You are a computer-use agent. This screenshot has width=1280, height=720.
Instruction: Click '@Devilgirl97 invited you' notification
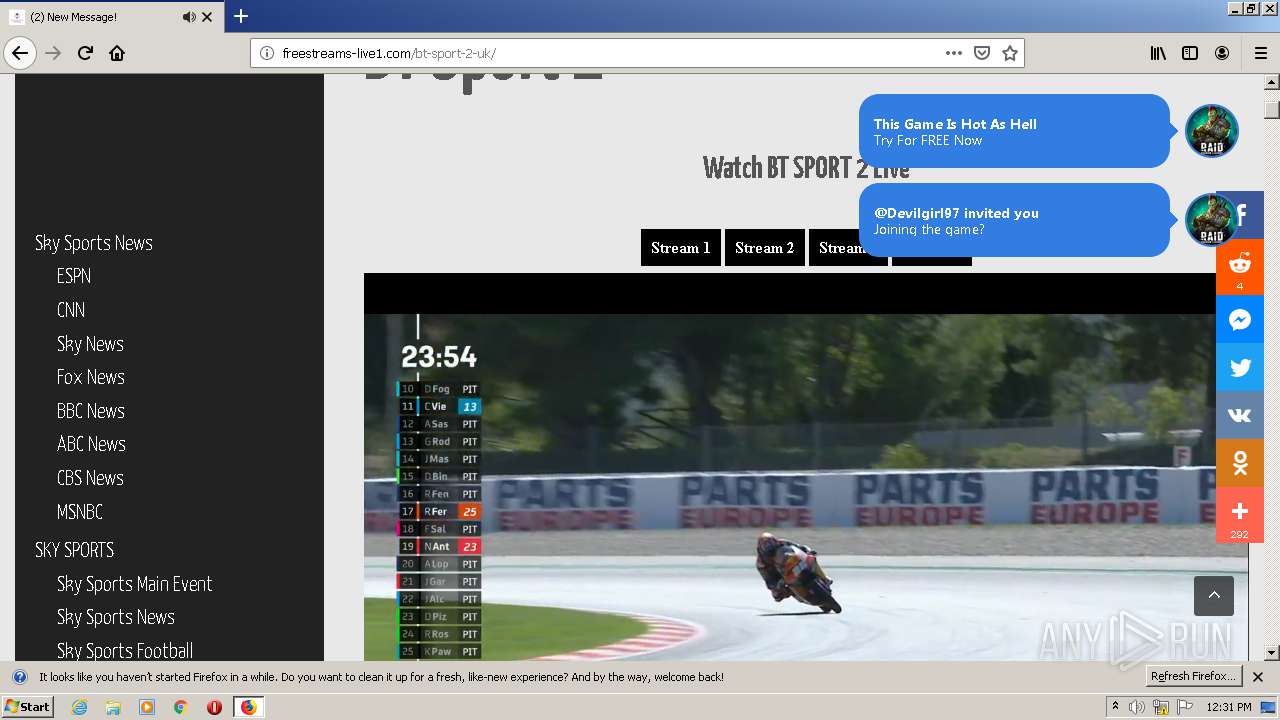pos(1014,220)
